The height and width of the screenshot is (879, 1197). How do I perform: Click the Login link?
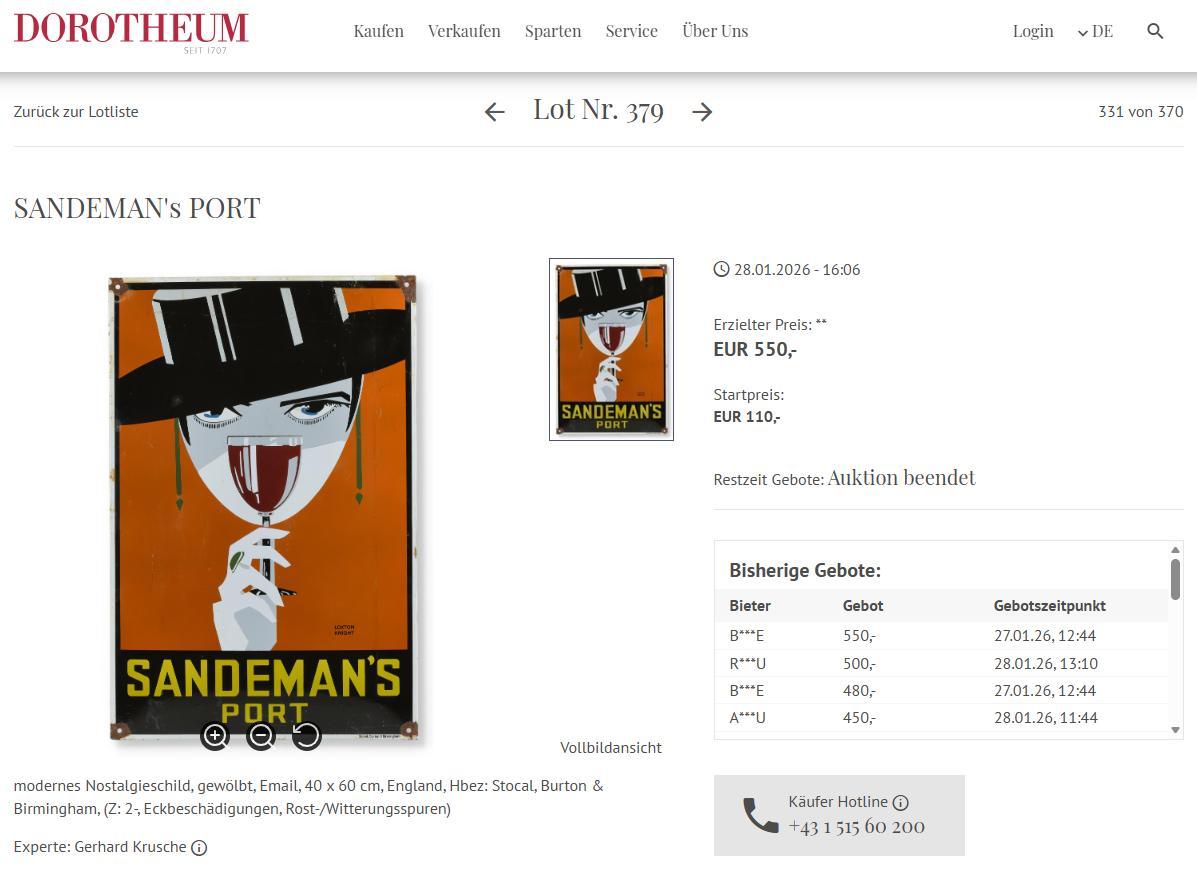pos(1032,31)
